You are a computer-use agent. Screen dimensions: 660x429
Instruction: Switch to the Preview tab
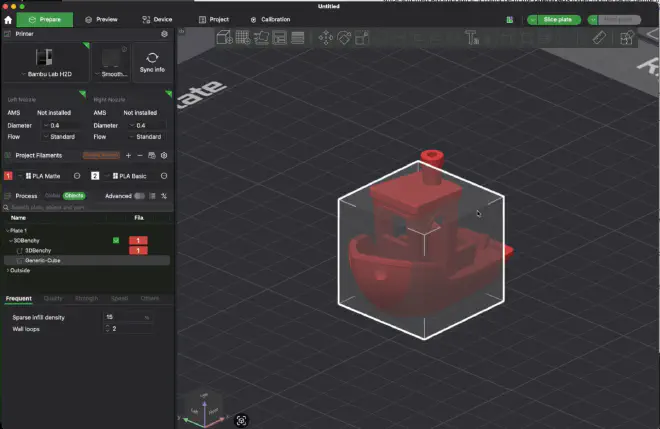pyautogui.click(x=101, y=19)
